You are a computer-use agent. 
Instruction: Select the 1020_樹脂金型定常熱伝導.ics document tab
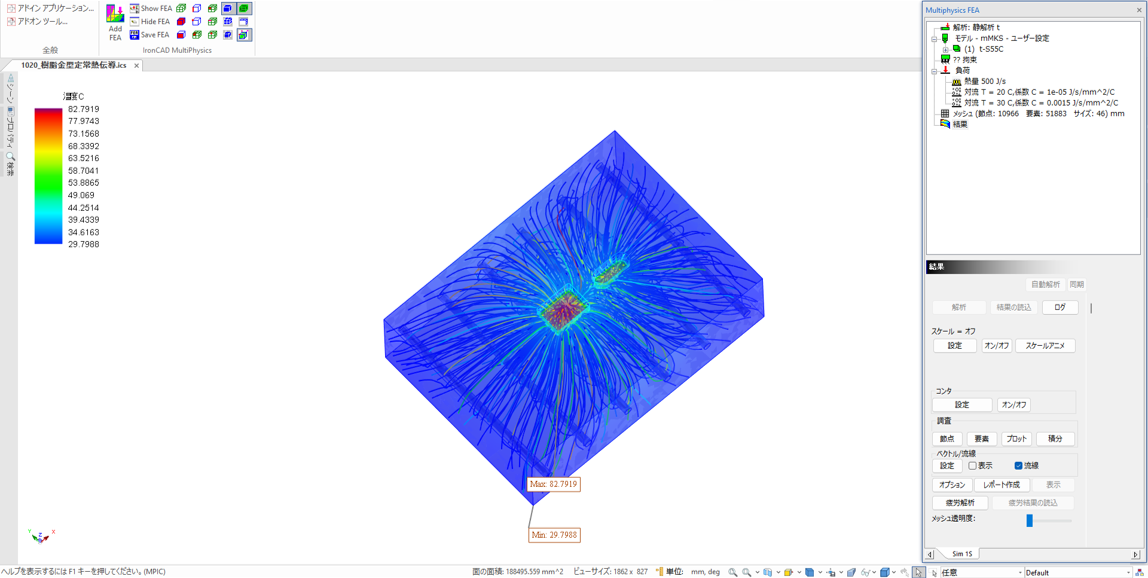[73, 65]
